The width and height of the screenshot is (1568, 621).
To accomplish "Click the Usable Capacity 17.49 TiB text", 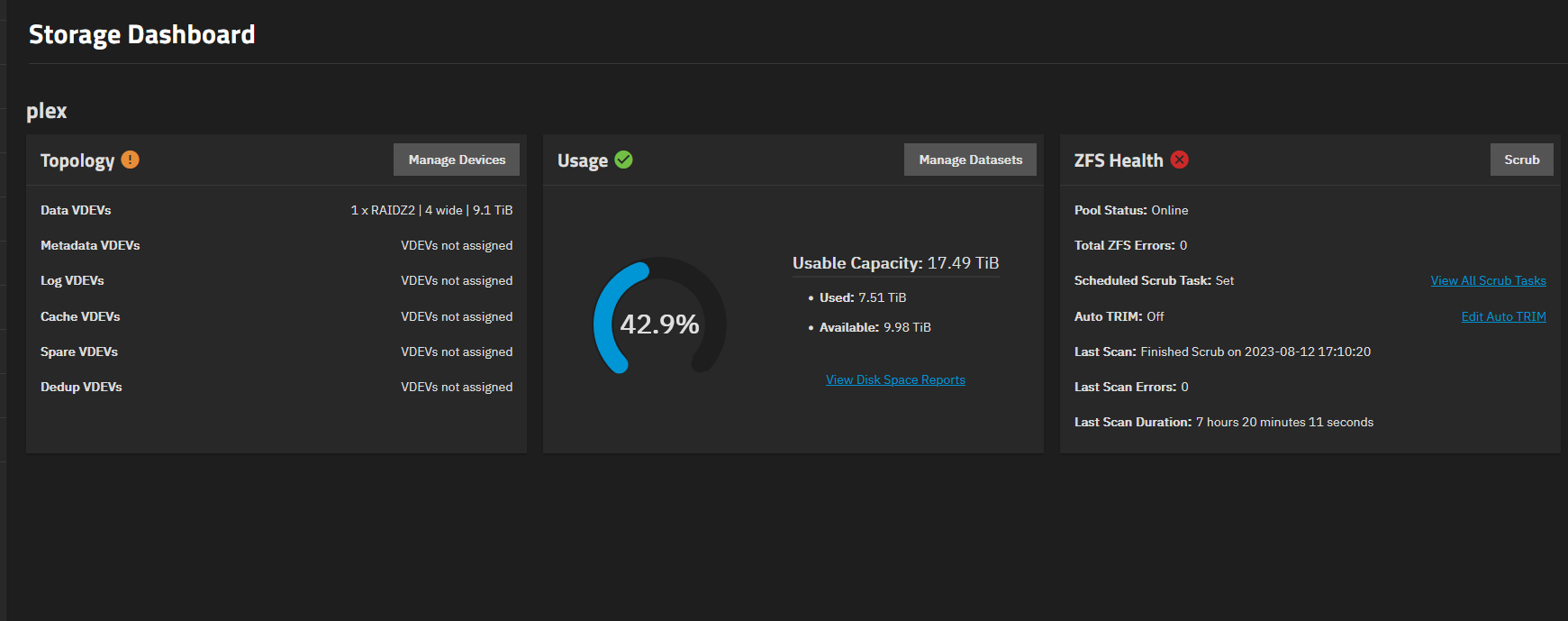I will pyautogui.click(x=895, y=263).
